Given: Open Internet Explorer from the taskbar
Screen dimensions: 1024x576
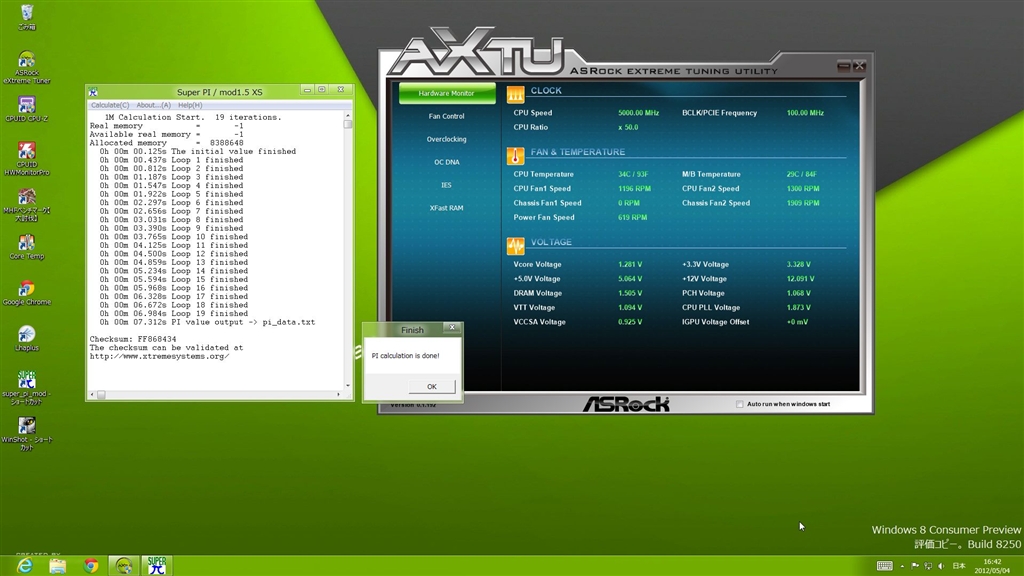Looking at the screenshot, I should (x=25, y=565).
